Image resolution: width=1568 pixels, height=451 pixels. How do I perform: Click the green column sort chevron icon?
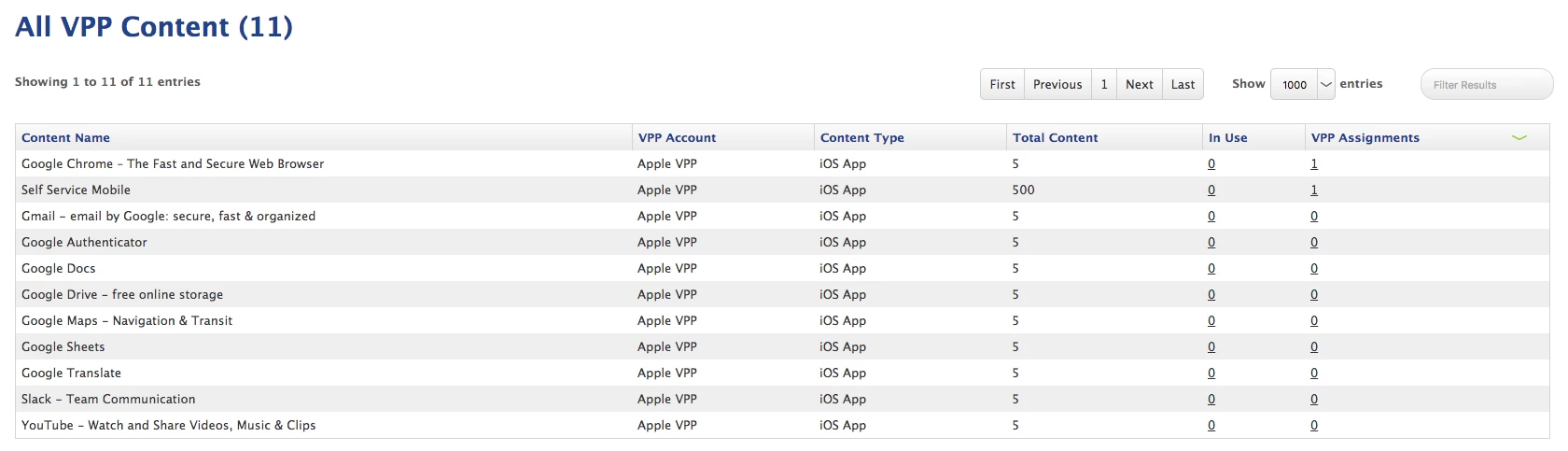(1519, 138)
